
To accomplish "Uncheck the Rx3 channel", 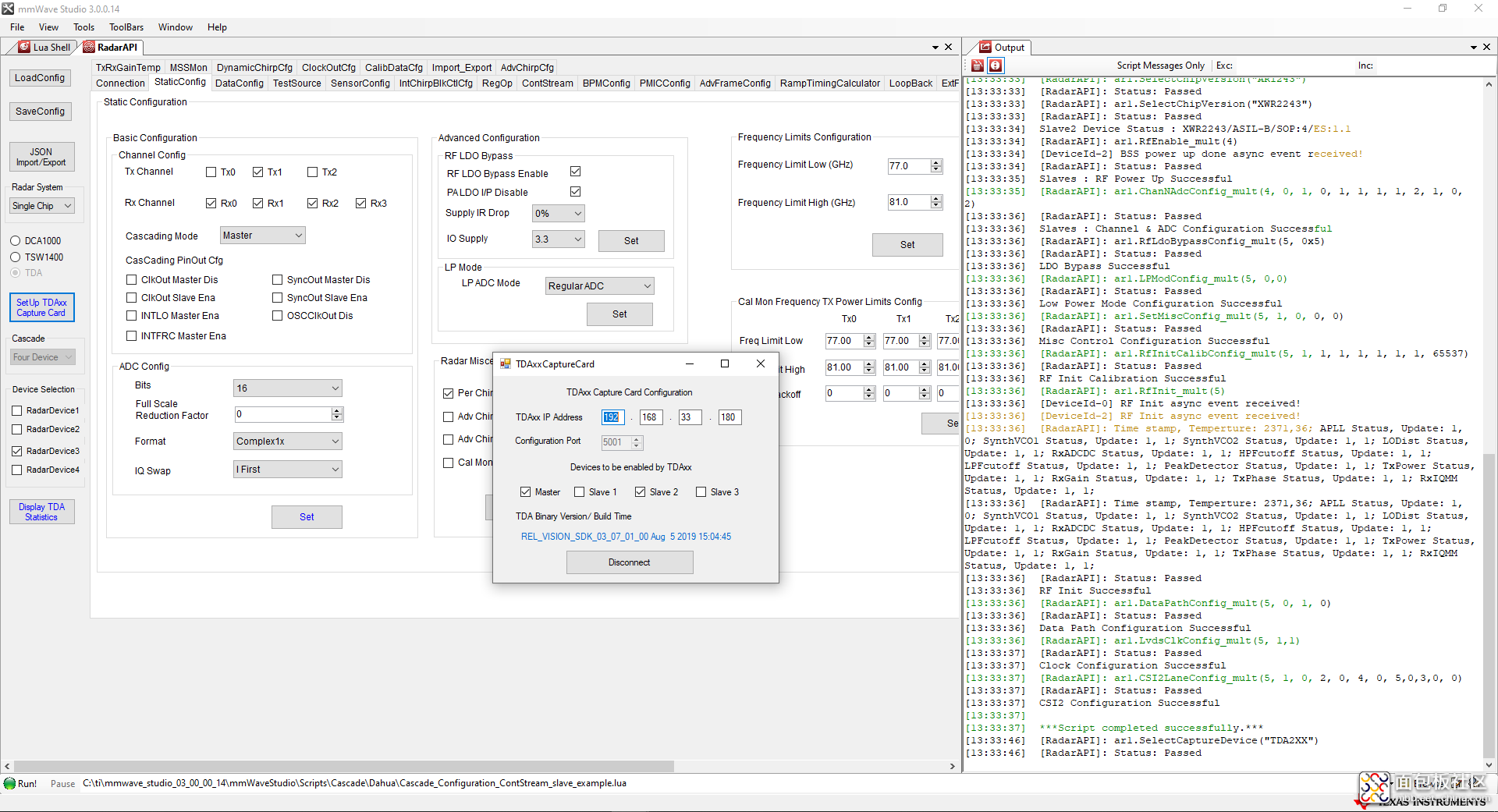I will [360, 204].
